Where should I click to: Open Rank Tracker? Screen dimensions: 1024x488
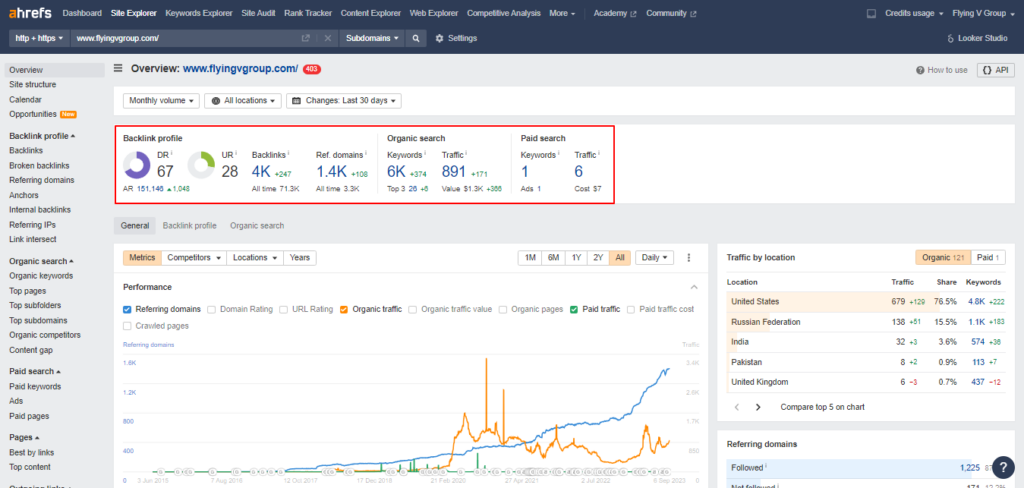pyautogui.click(x=308, y=13)
